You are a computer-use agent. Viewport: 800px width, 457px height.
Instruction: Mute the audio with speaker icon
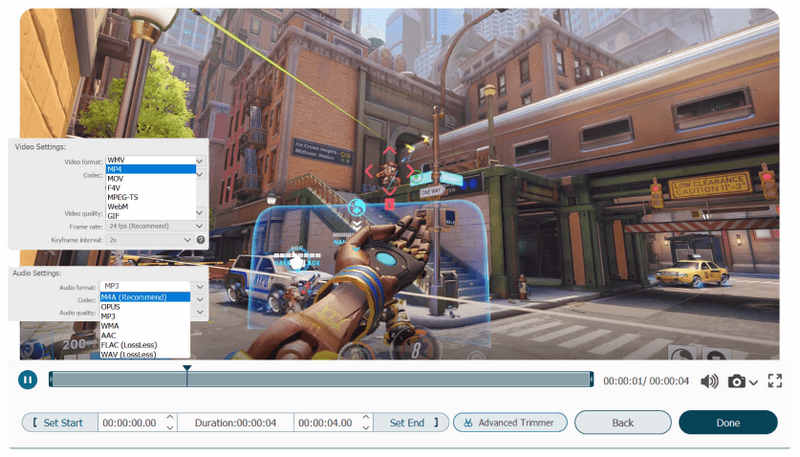pyautogui.click(x=709, y=381)
